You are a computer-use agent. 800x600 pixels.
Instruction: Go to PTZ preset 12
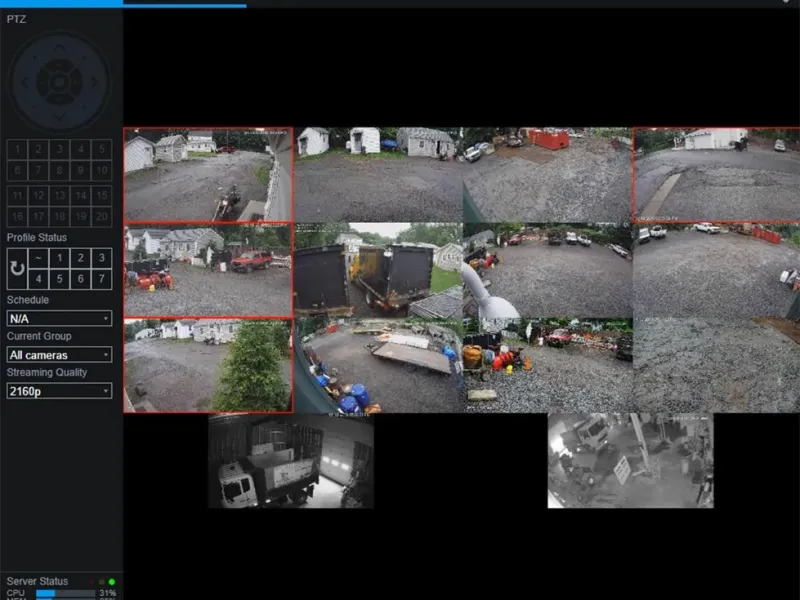[x=38, y=195]
